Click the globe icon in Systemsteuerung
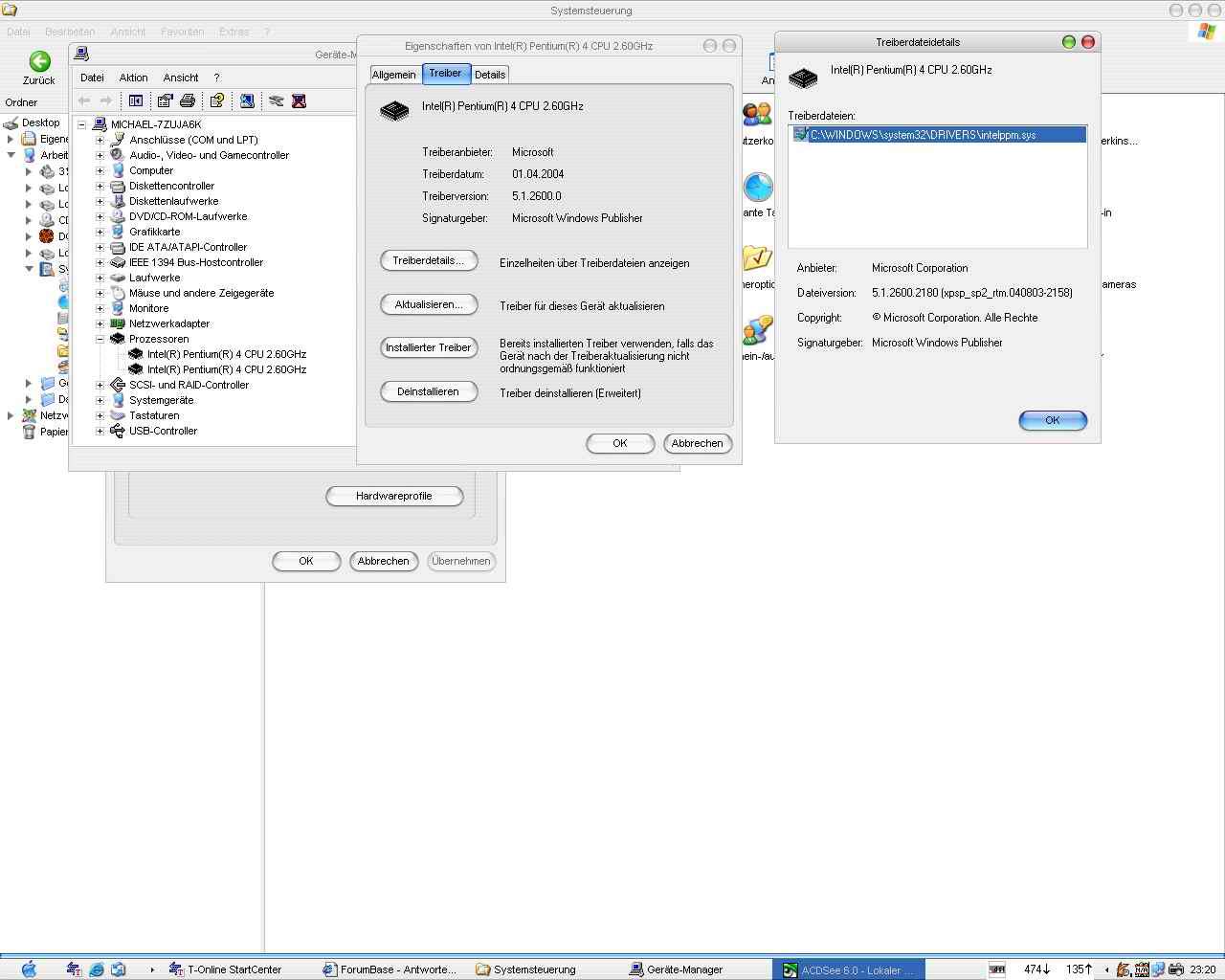 [757, 187]
